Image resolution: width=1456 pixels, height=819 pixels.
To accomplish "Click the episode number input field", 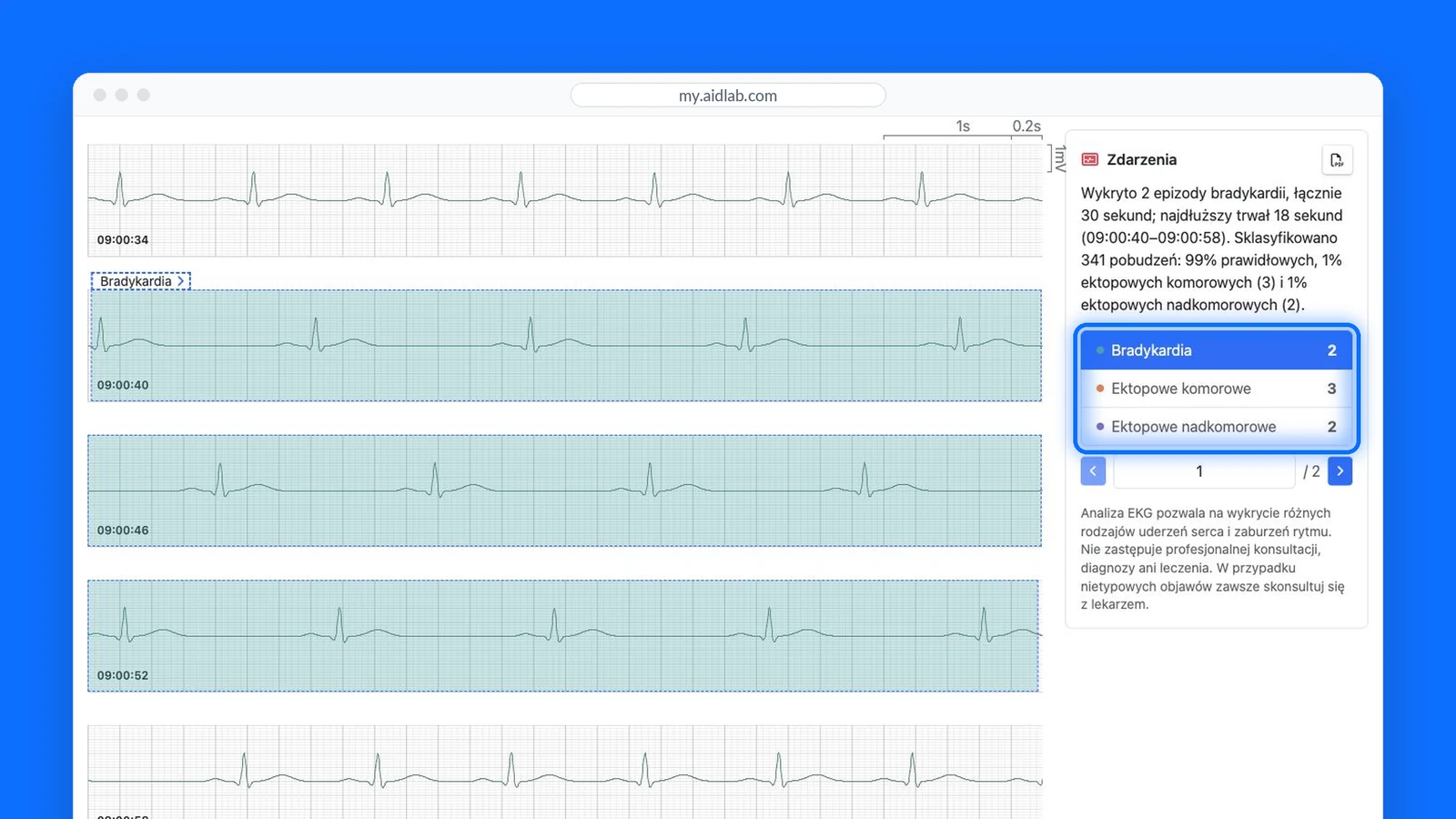I will (x=1204, y=471).
